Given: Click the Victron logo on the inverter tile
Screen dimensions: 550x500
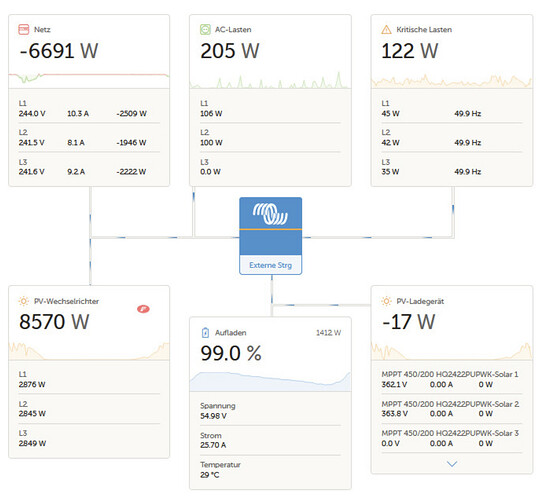Looking at the screenshot, I should coord(270,213).
